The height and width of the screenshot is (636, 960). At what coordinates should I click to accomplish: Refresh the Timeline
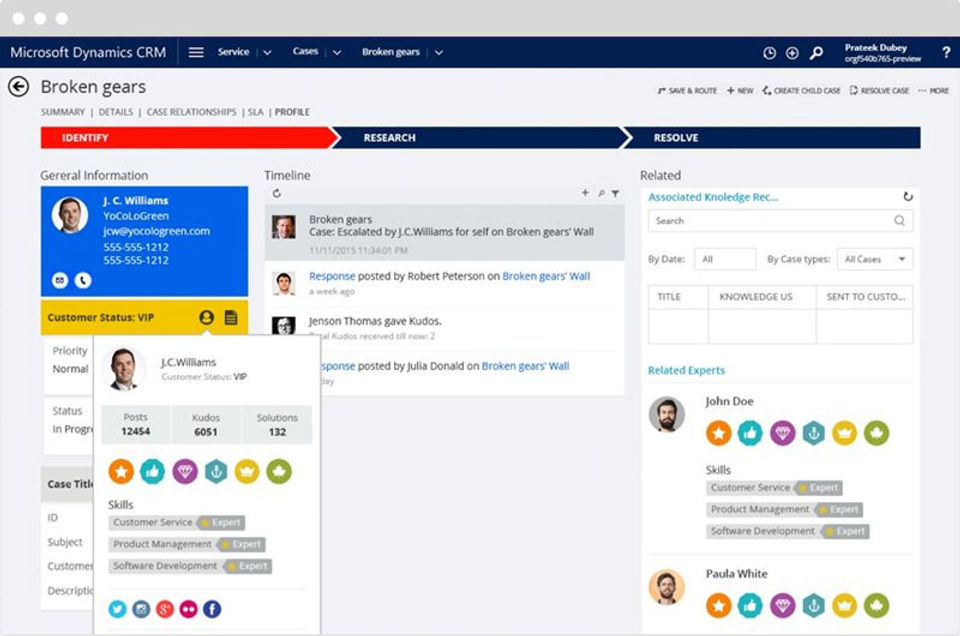(x=277, y=193)
